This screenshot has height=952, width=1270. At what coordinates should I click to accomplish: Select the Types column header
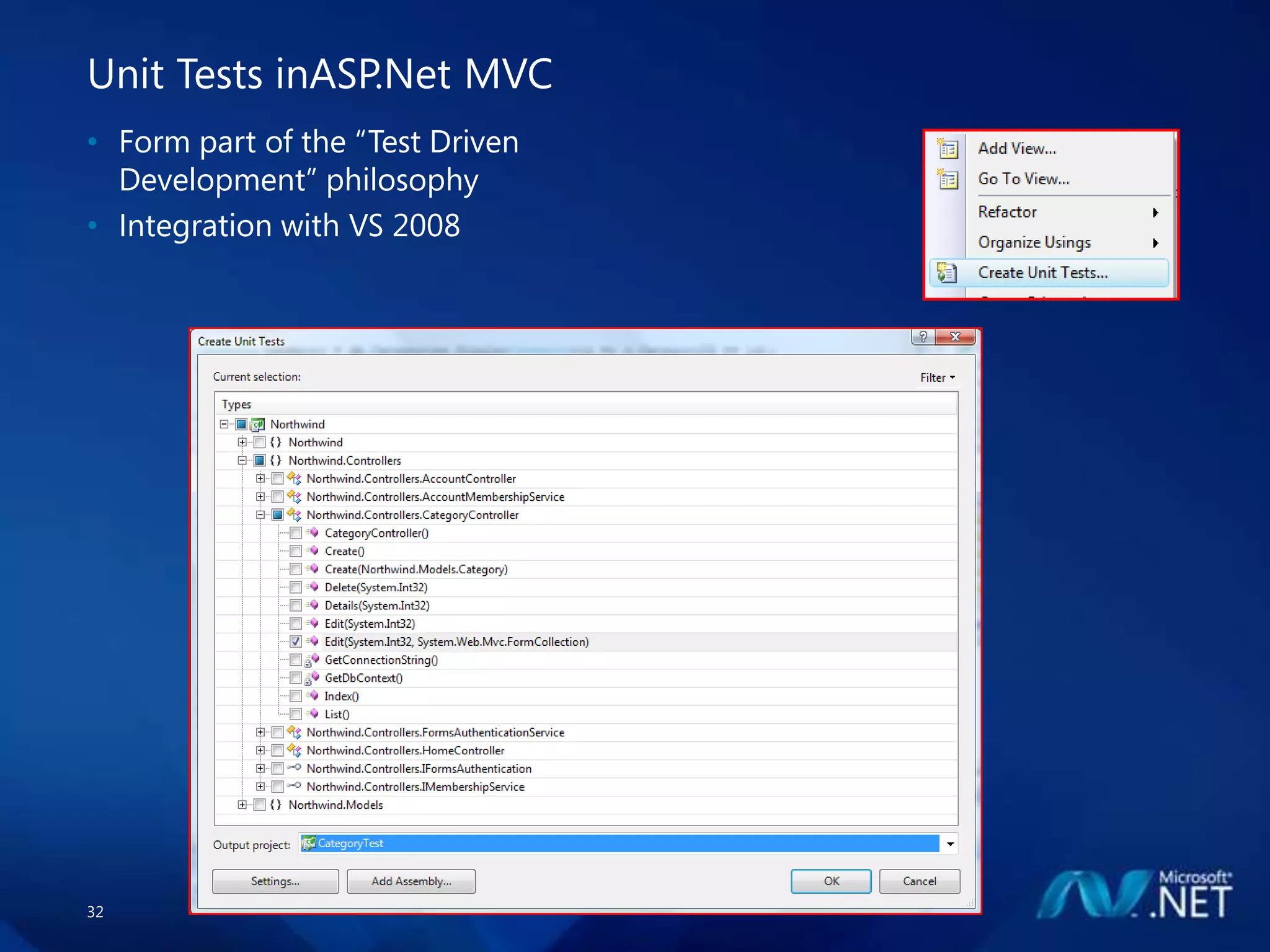tap(586, 404)
